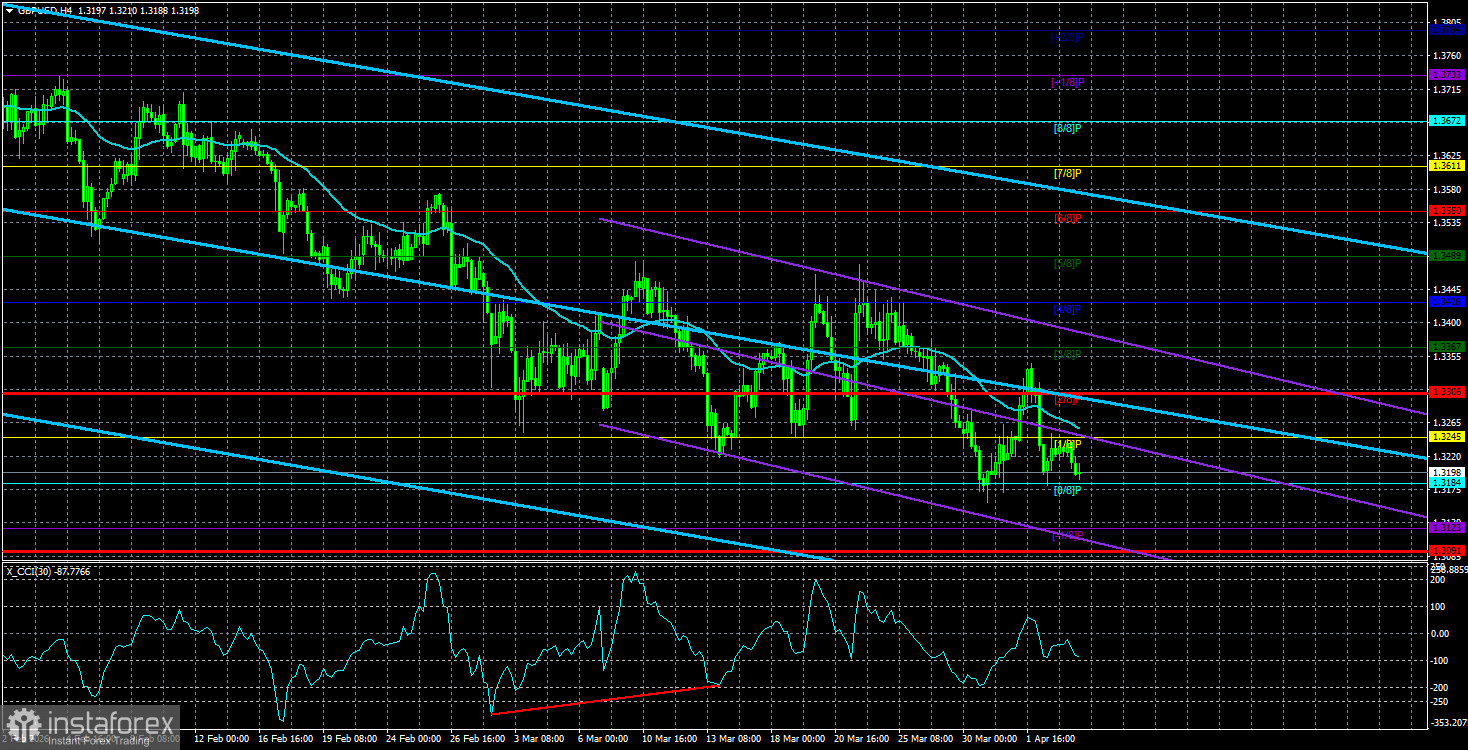Viewport: 1468px width, 750px height.
Task: Select the [7/8]P Murray level label
Action: pos(1068,174)
